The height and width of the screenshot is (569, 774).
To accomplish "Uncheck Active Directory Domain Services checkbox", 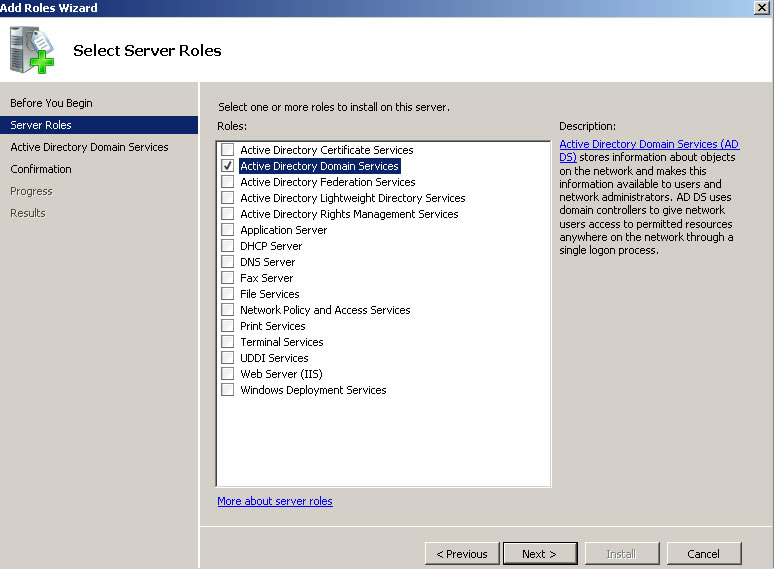I will (x=228, y=166).
